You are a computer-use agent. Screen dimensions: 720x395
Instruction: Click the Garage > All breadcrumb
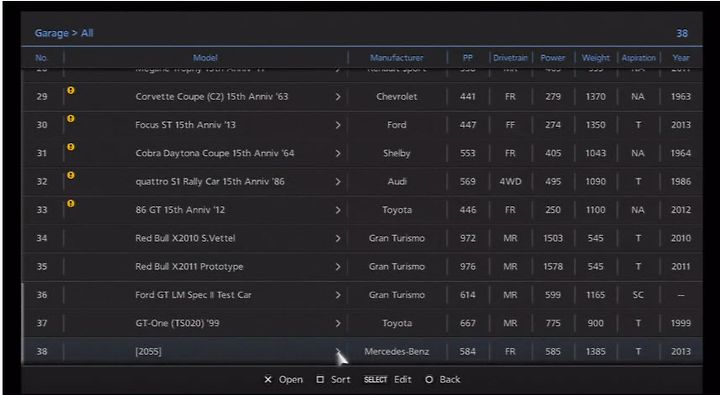coord(64,33)
